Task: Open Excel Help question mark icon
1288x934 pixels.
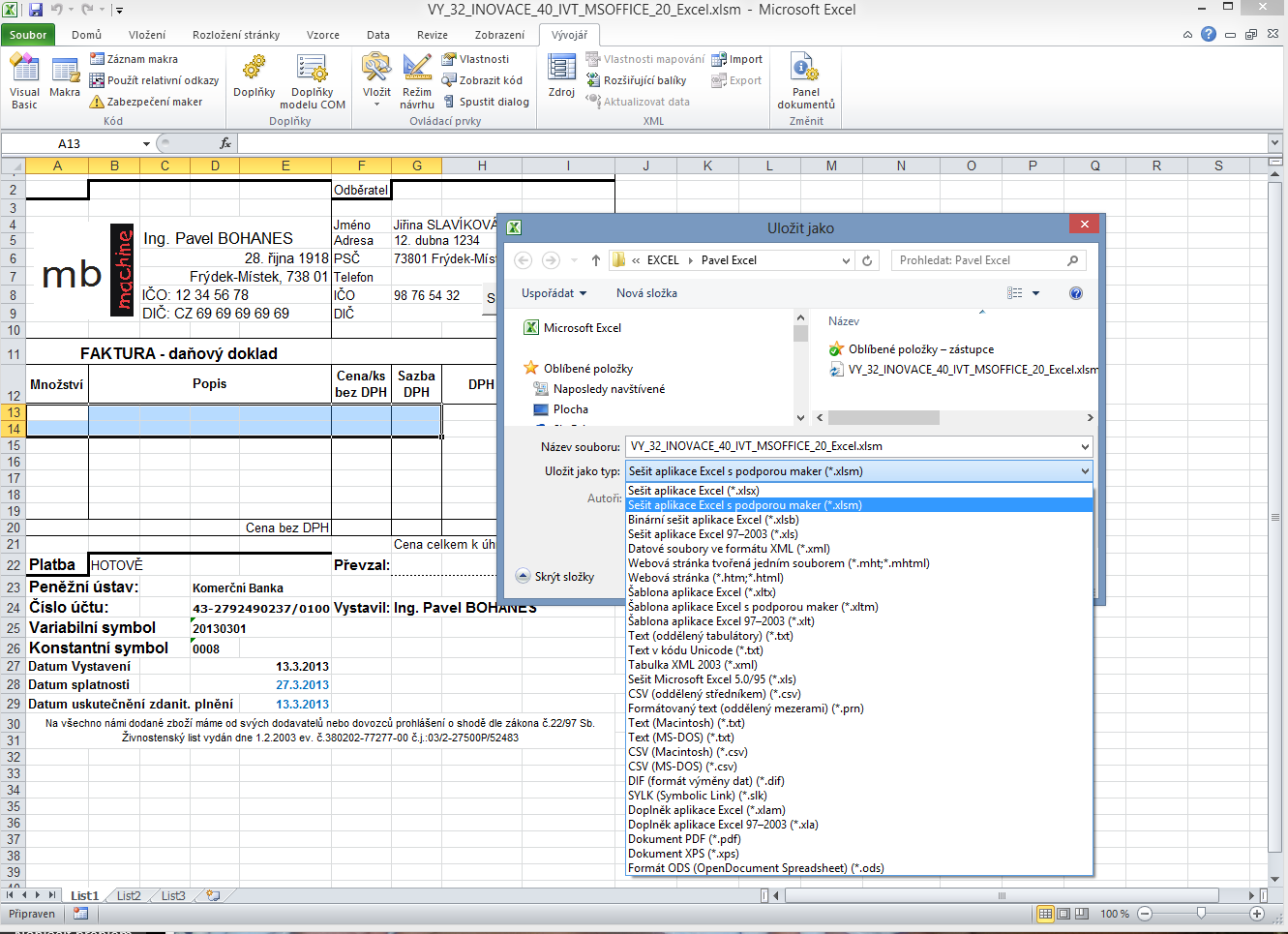Action: click(x=1209, y=34)
